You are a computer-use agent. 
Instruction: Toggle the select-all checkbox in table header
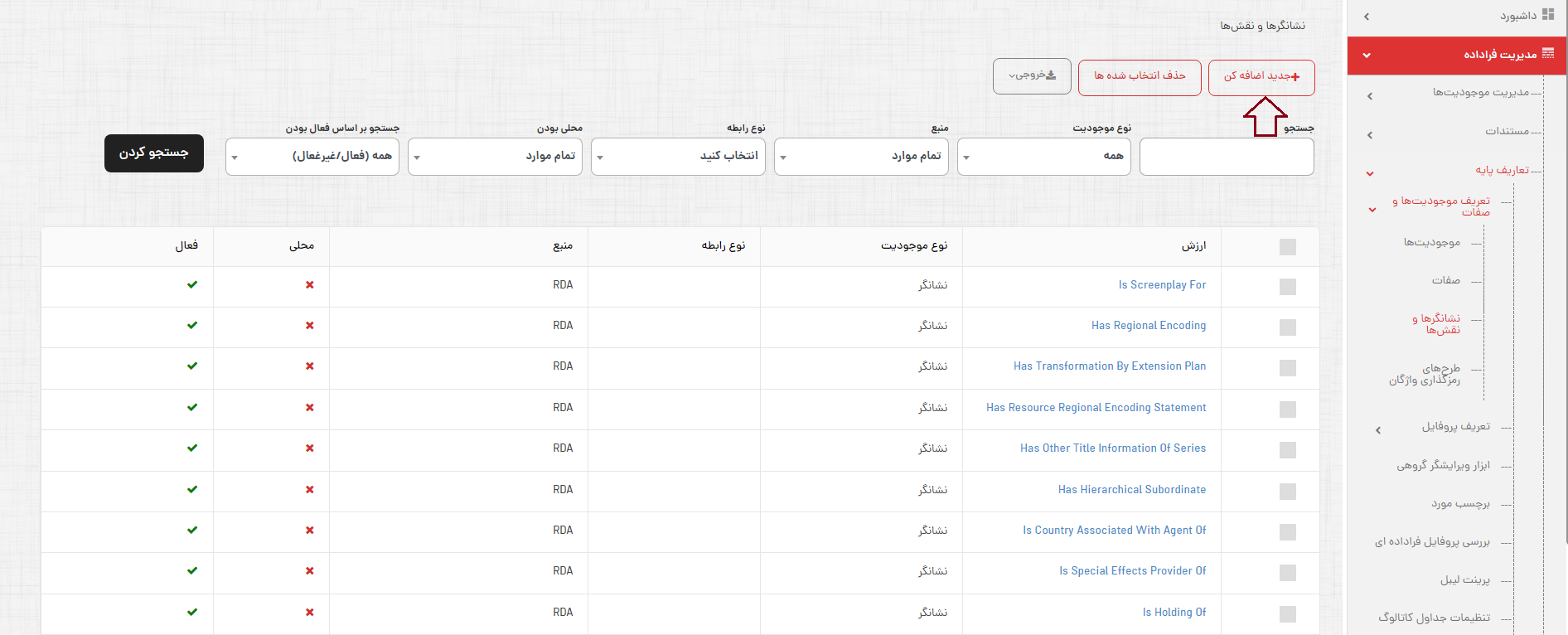1287,247
